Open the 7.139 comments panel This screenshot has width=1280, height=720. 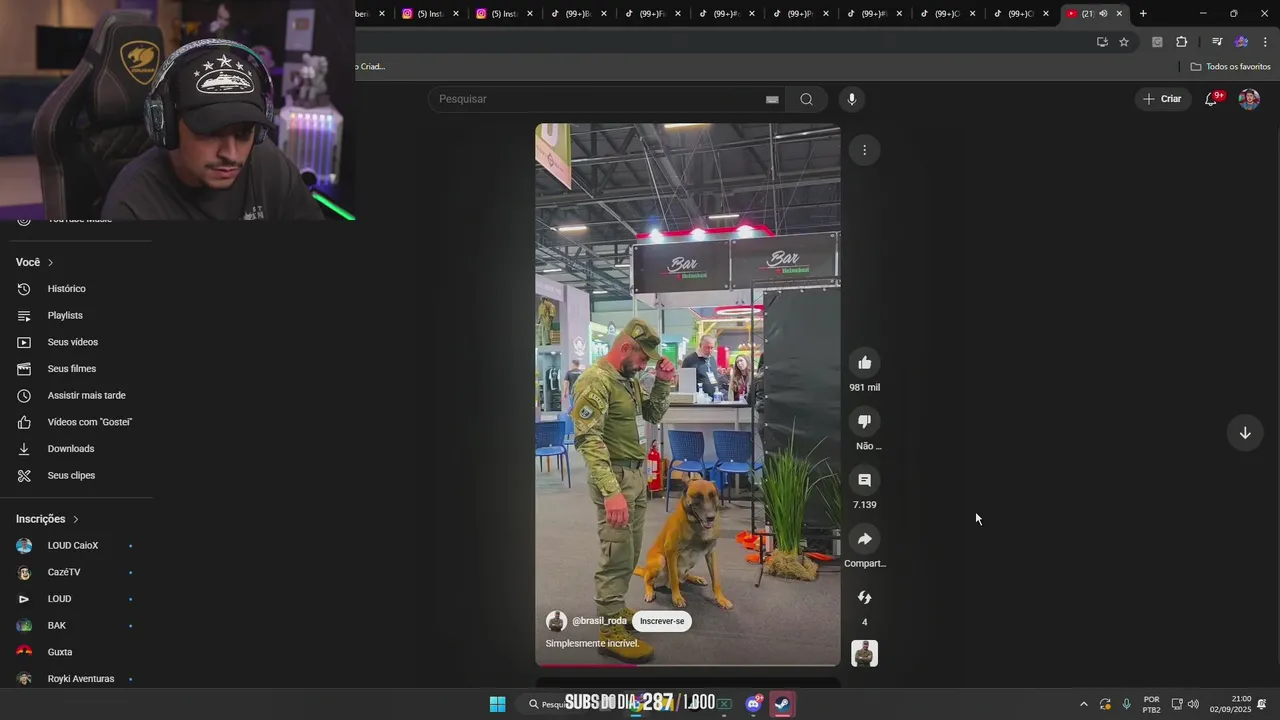[865, 480]
